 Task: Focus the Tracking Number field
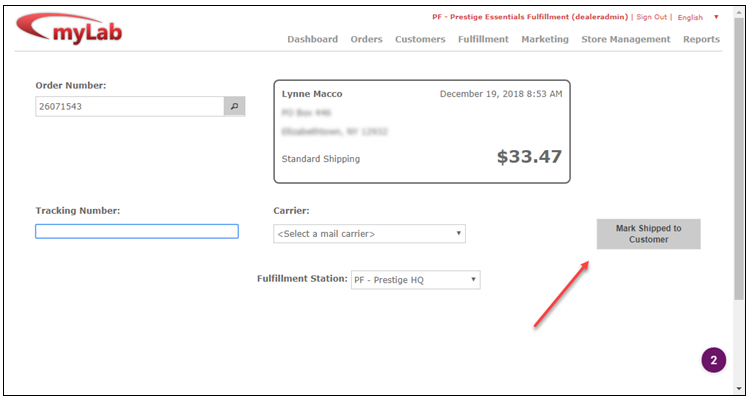pyautogui.click(x=137, y=231)
